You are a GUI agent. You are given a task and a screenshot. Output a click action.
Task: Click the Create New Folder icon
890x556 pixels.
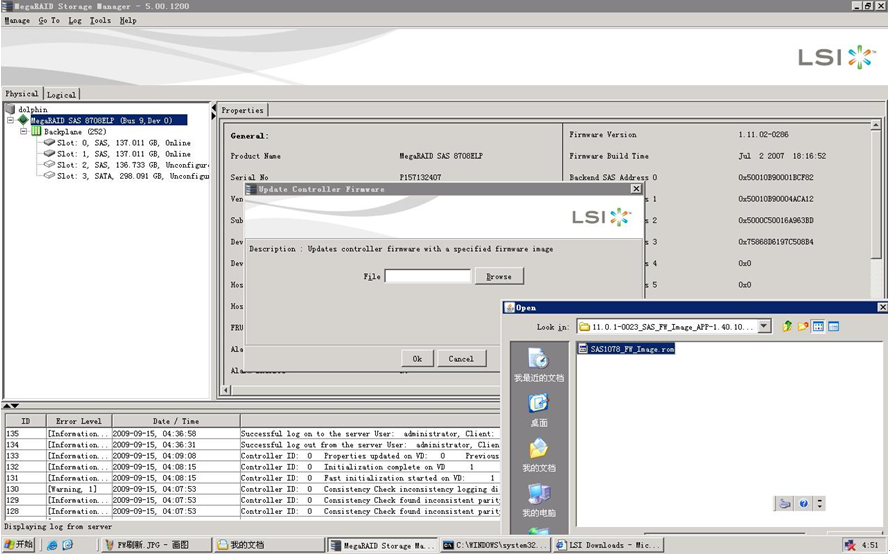click(x=802, y=326)
